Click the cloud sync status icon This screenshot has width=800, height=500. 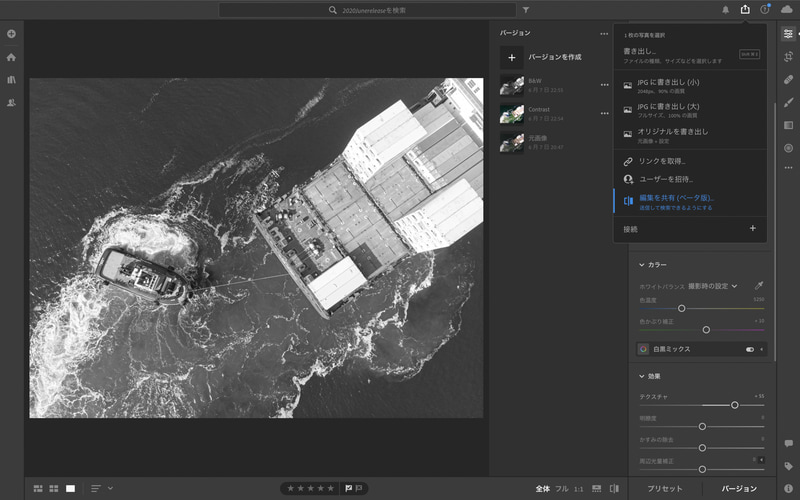(786, 10)
